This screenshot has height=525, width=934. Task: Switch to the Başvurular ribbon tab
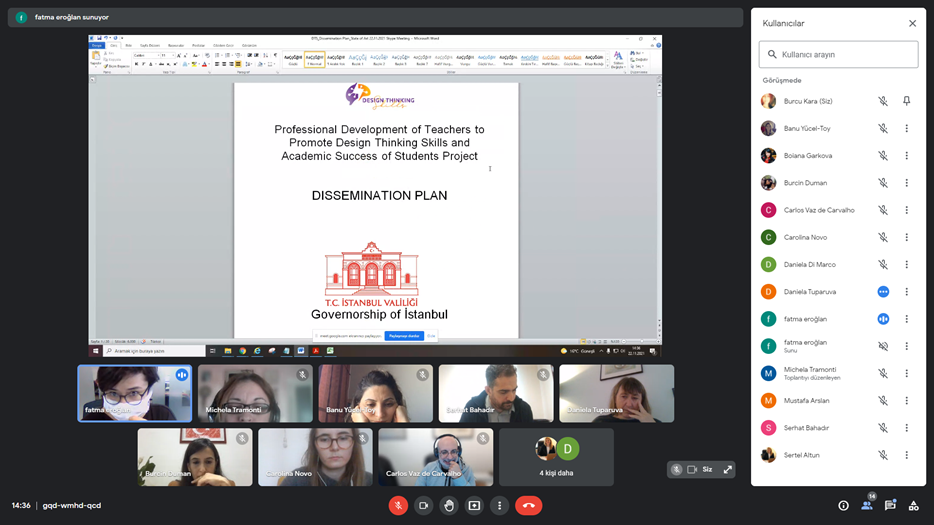pyautogui.click(x=176, y=45)
